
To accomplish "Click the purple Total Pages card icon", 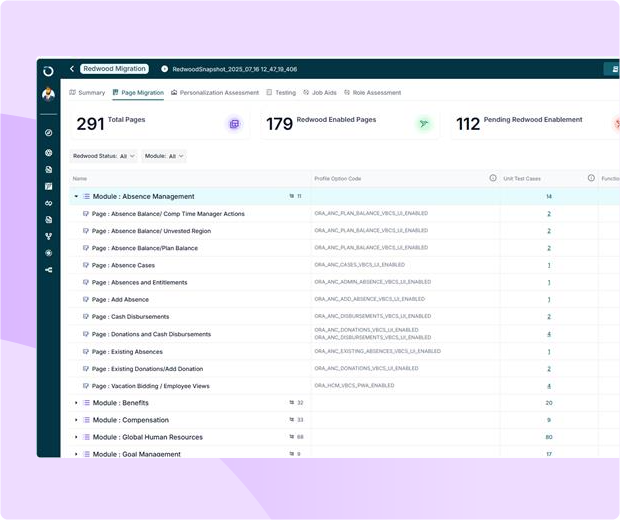I will [234, 124].
